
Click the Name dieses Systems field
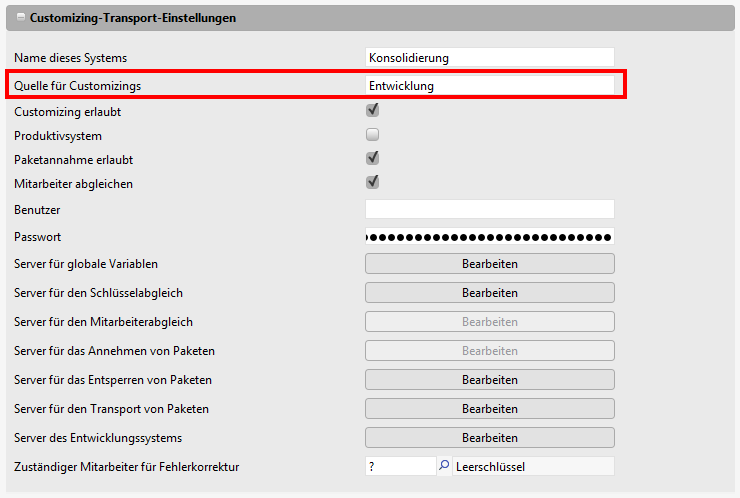(x=489, y=58)
